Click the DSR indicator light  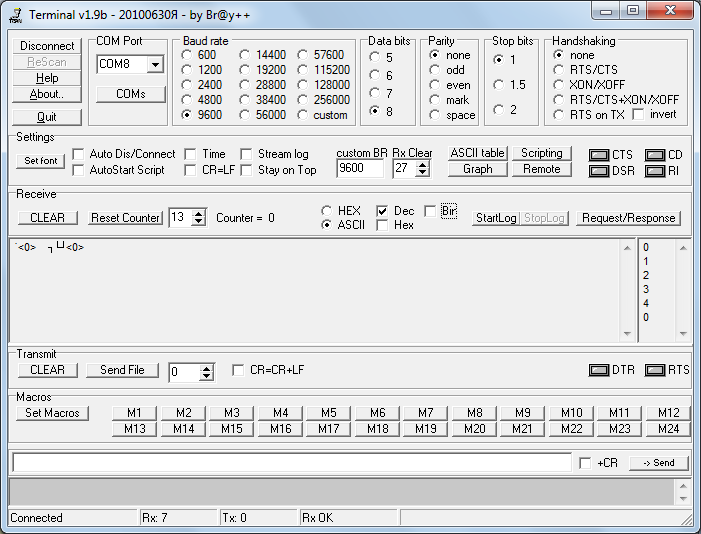599,171
